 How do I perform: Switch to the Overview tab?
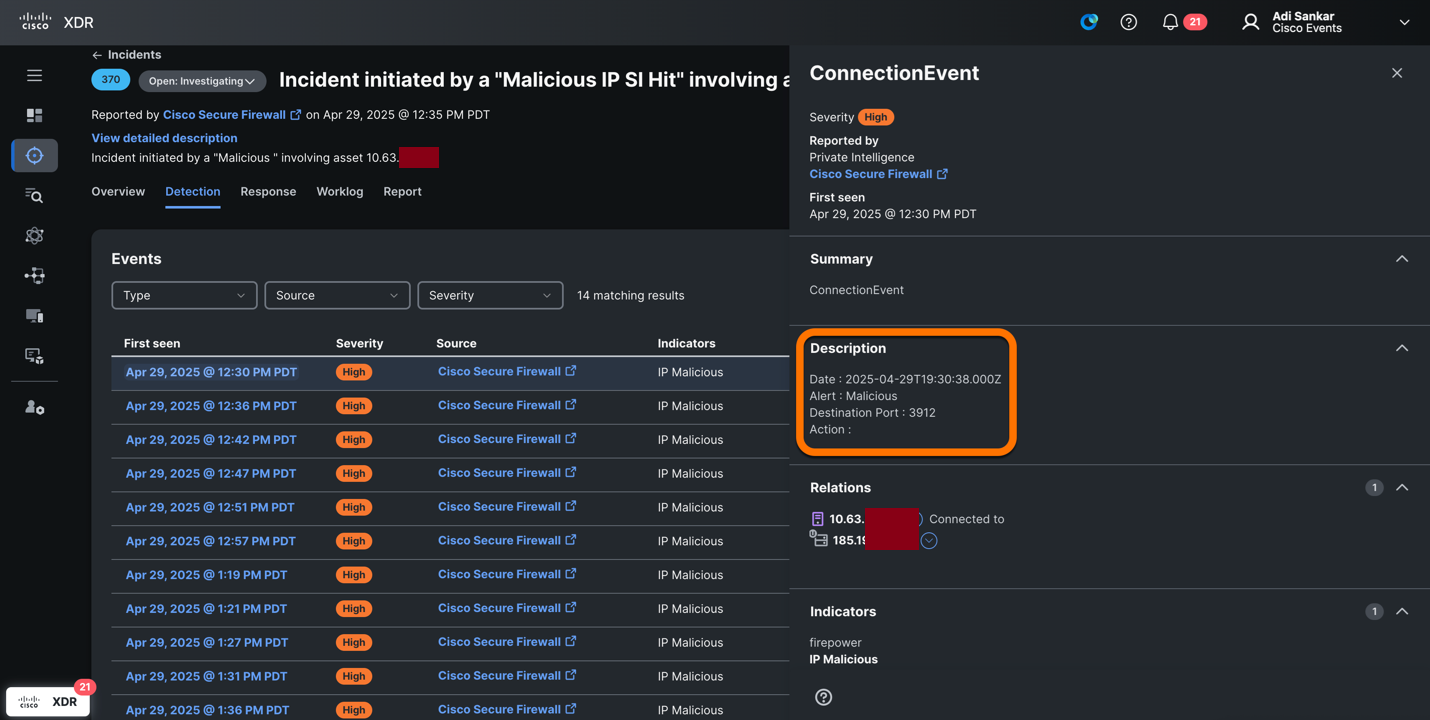[118, 192]
